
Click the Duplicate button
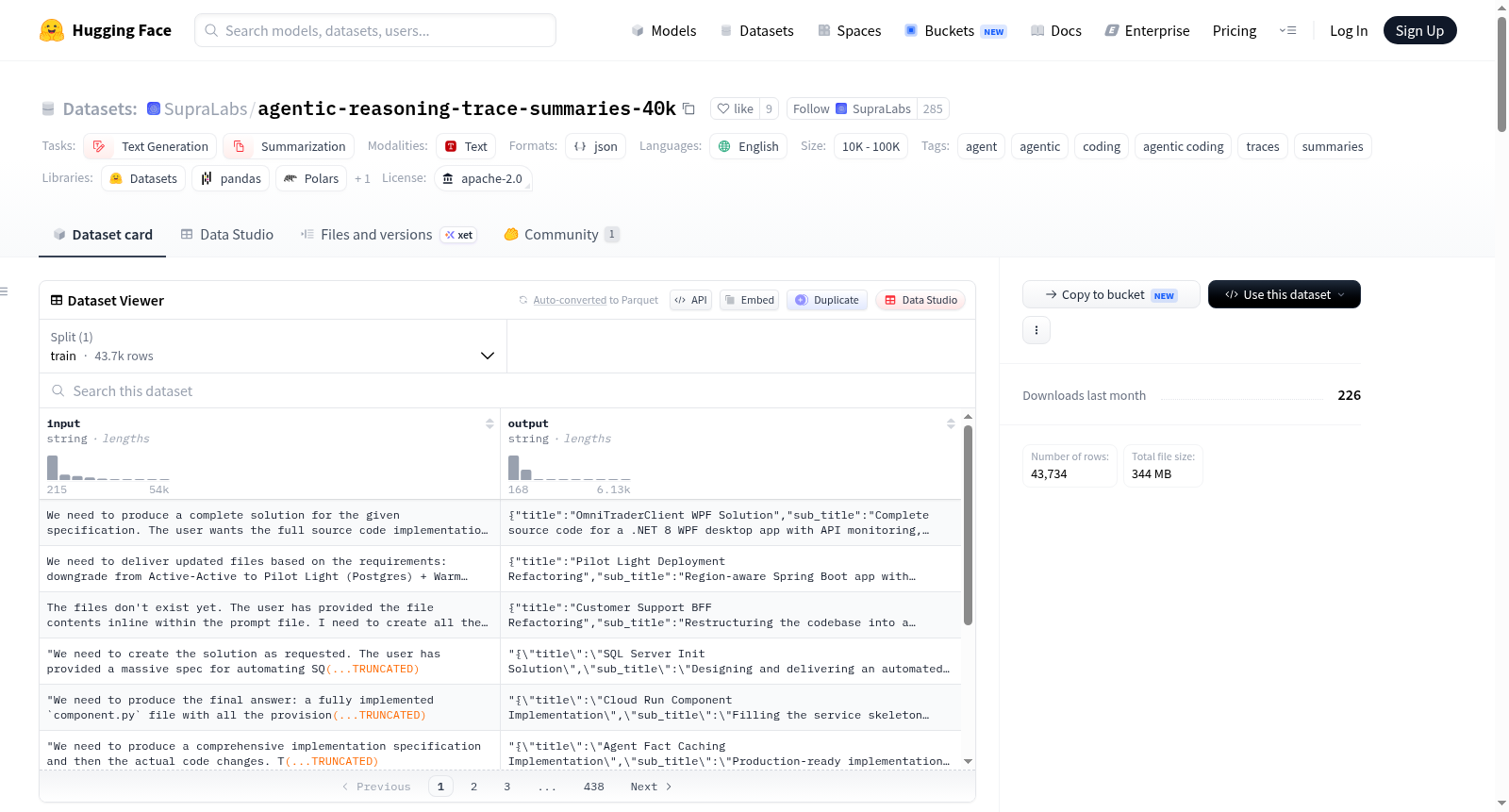tap(827, 300)
